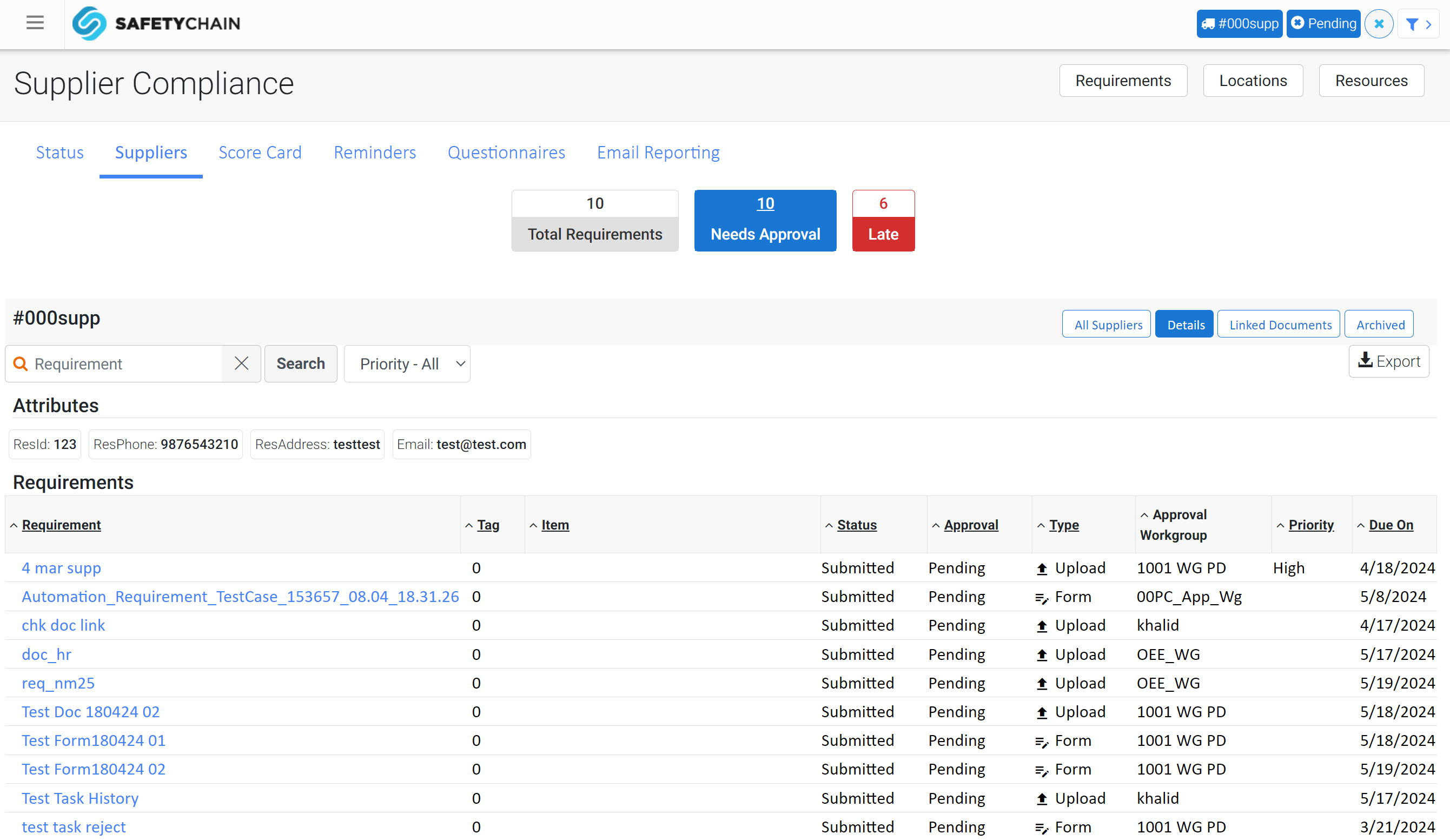Click the orange search magnifier icon

point(21,363)
